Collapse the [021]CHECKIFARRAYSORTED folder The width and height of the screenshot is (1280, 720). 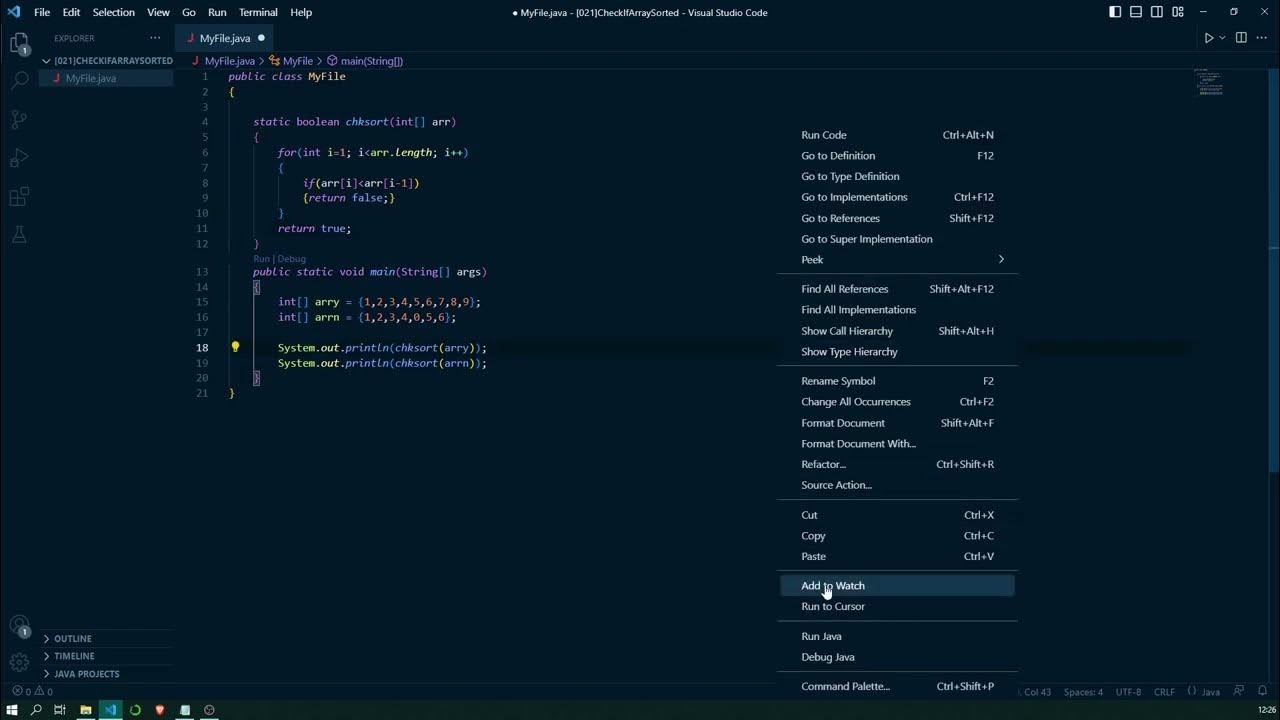click(107, 60)
